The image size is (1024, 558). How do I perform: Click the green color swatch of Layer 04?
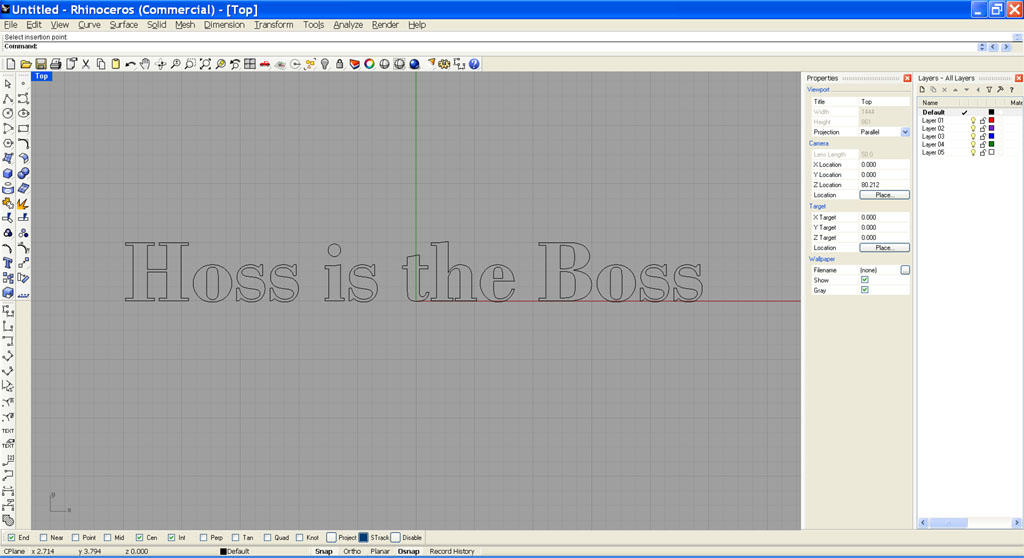pyautogui.click(x=991, y=144)
